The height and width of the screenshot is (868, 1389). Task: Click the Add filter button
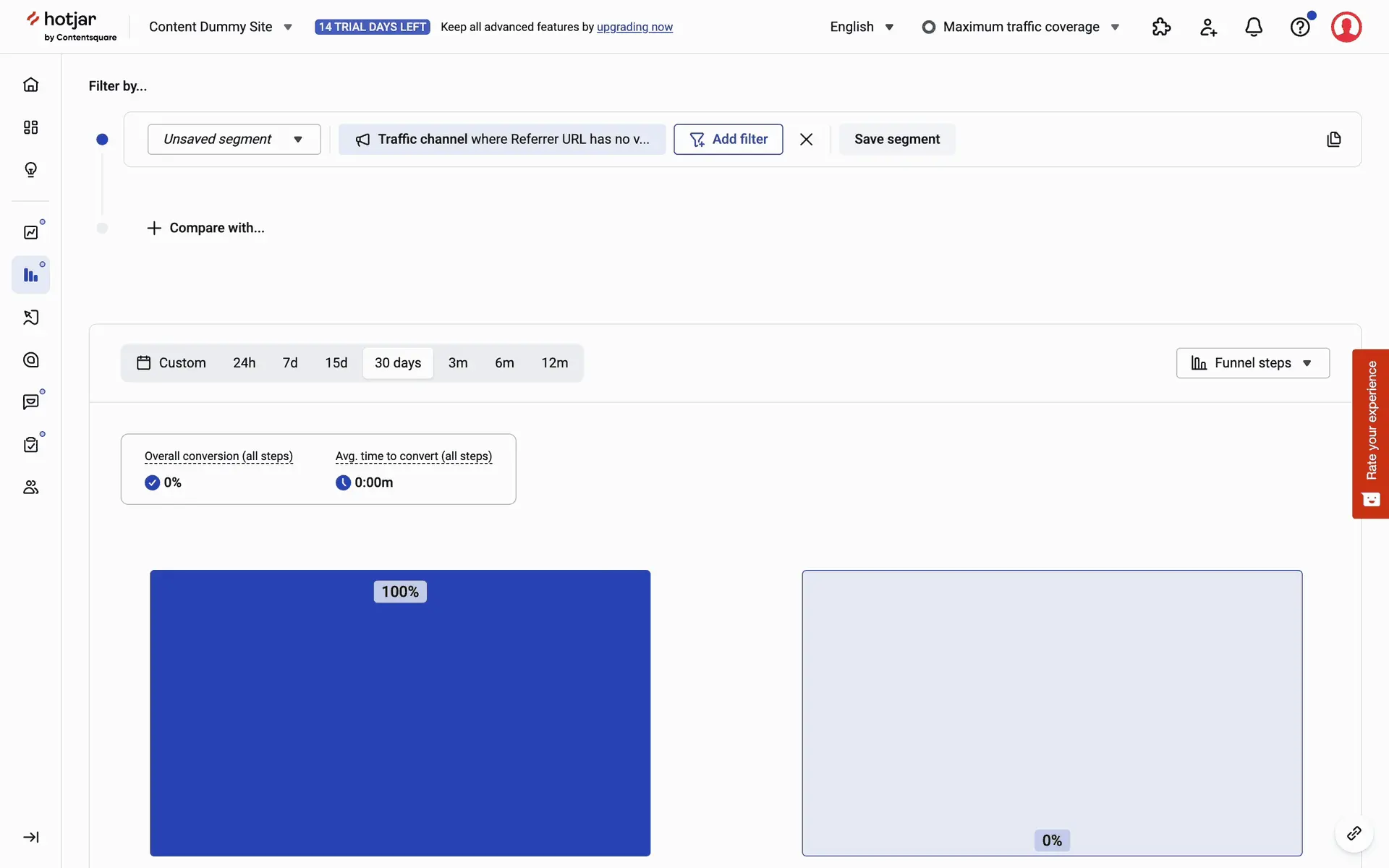pos(728,139)
